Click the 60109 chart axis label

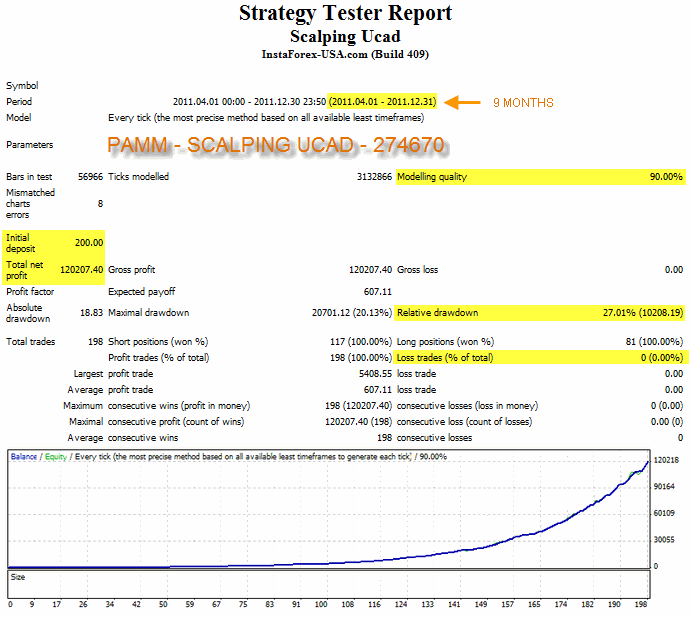(664, 513)
